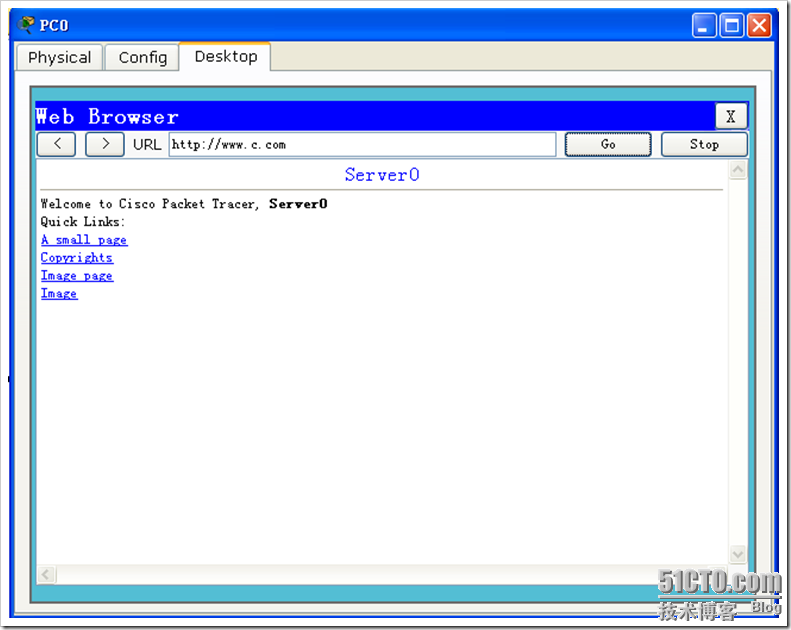Image resolution: width=791 pixels, height=630 pixels.
Task: Click the vertical scrollbar down arrow
Action: [738, 554]
